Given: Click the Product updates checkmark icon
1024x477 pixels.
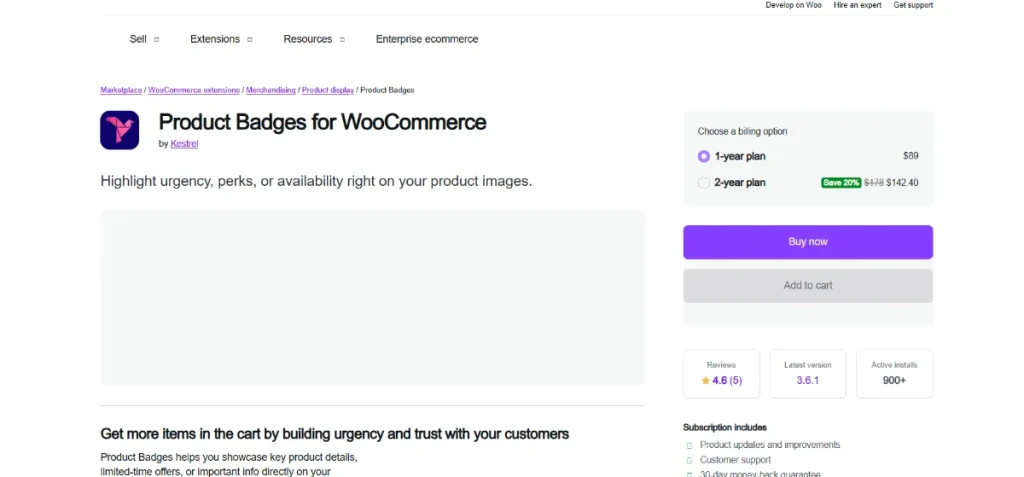Looking at the screenshot, I should point(689,445).
